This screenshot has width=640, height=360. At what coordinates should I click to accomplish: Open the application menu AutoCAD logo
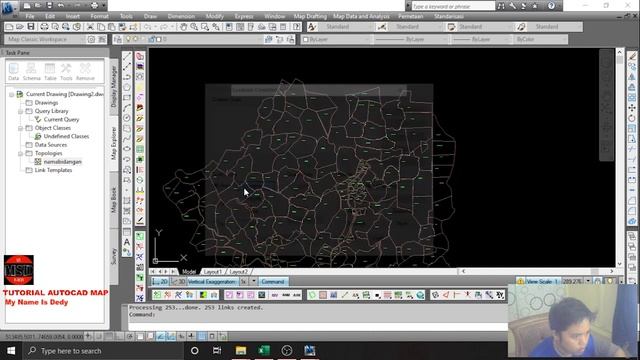(8, 7)
